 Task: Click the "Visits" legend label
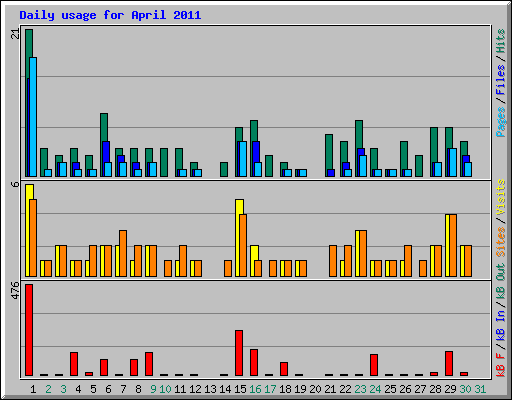tap(501, 197)
